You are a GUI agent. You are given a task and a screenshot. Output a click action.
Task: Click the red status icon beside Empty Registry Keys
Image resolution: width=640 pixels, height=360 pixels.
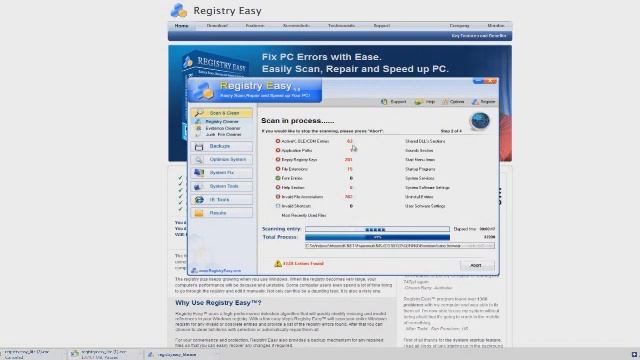coord(278,160)
